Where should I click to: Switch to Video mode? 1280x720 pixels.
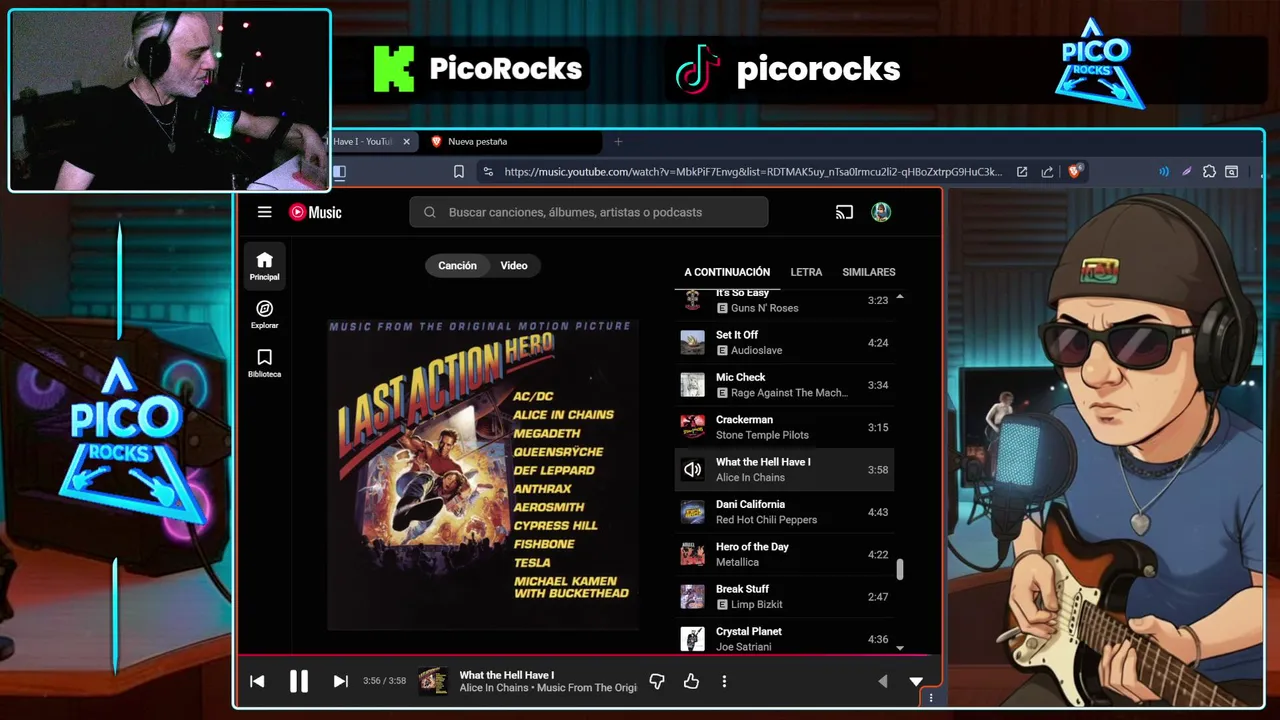(x=514, y=265)
